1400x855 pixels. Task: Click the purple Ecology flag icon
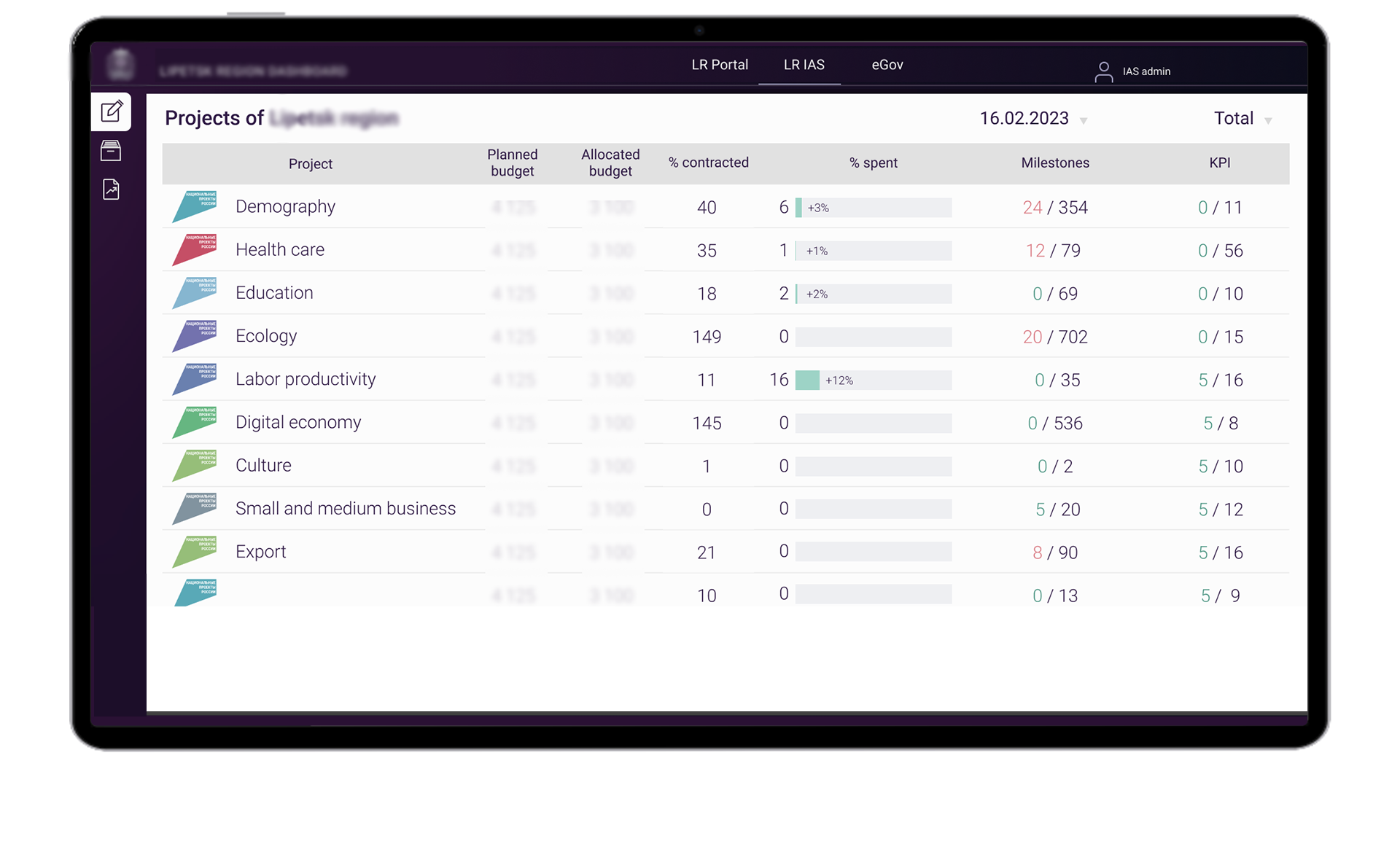195,336
